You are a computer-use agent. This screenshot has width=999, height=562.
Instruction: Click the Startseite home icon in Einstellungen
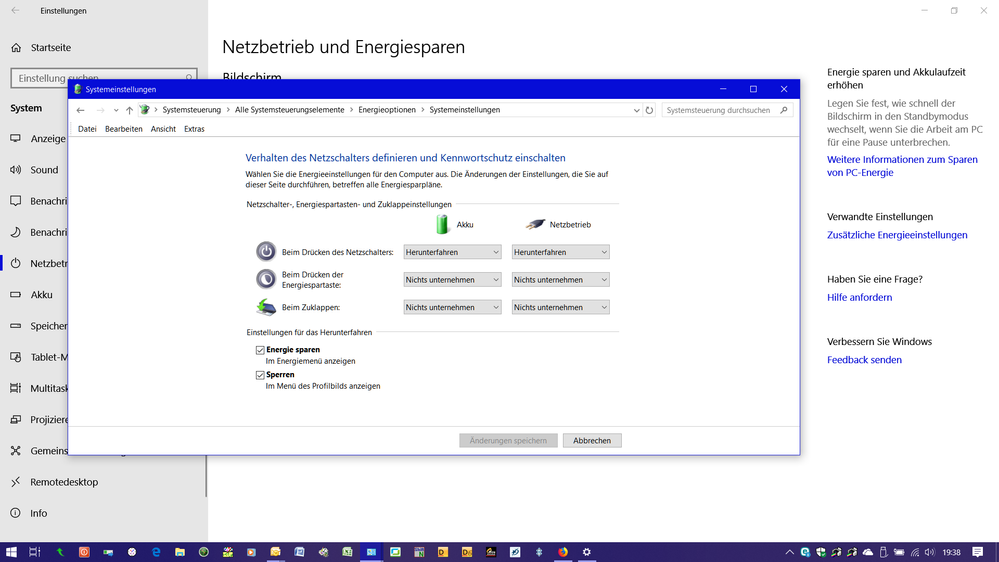point(17,48)
